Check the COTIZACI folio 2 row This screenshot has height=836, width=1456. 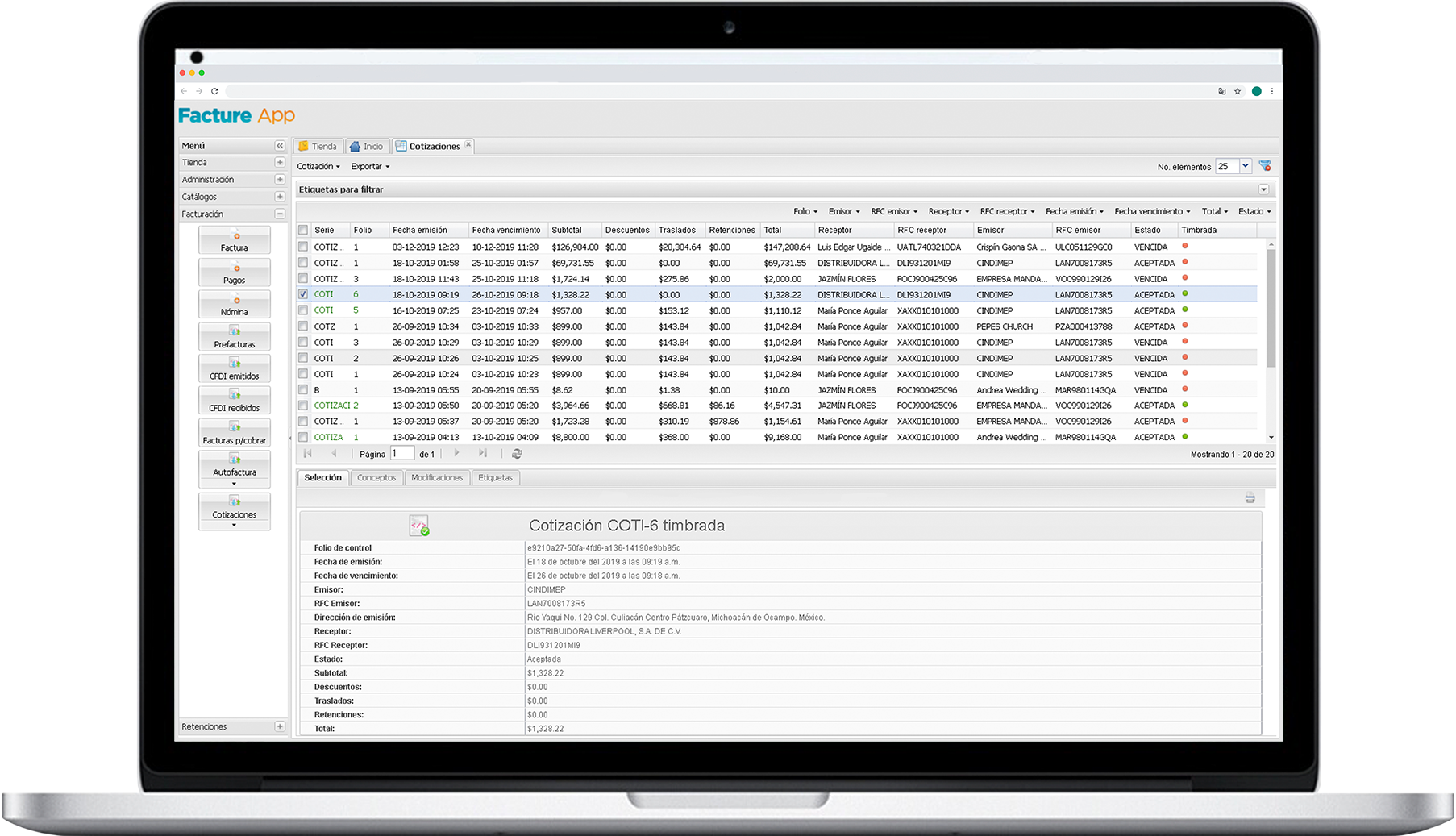[303, 406]
